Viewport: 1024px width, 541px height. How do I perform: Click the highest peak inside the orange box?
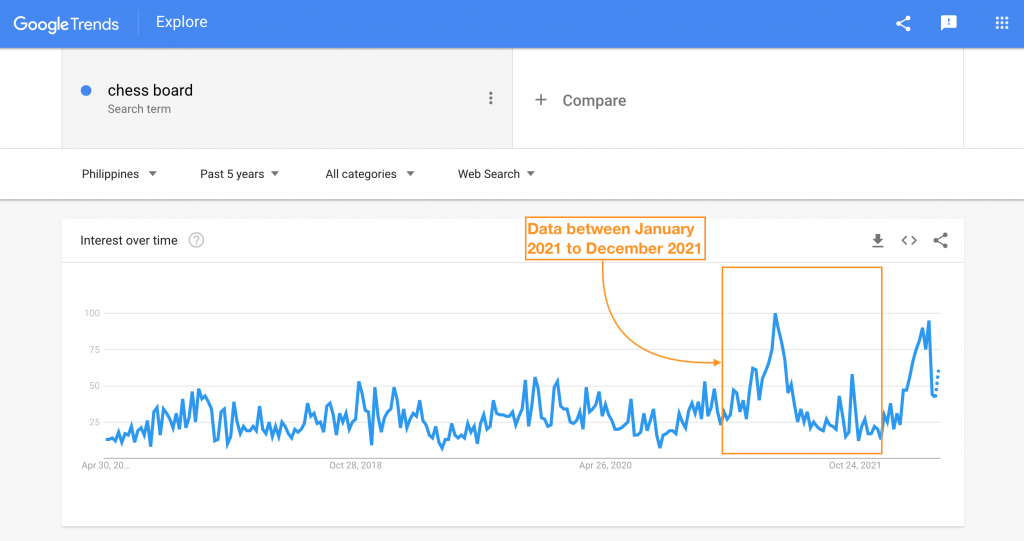point(775,314)
